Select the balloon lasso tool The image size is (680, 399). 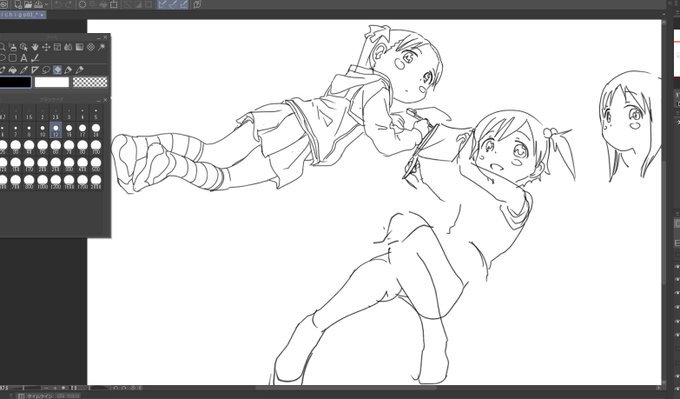click(46, 69)
